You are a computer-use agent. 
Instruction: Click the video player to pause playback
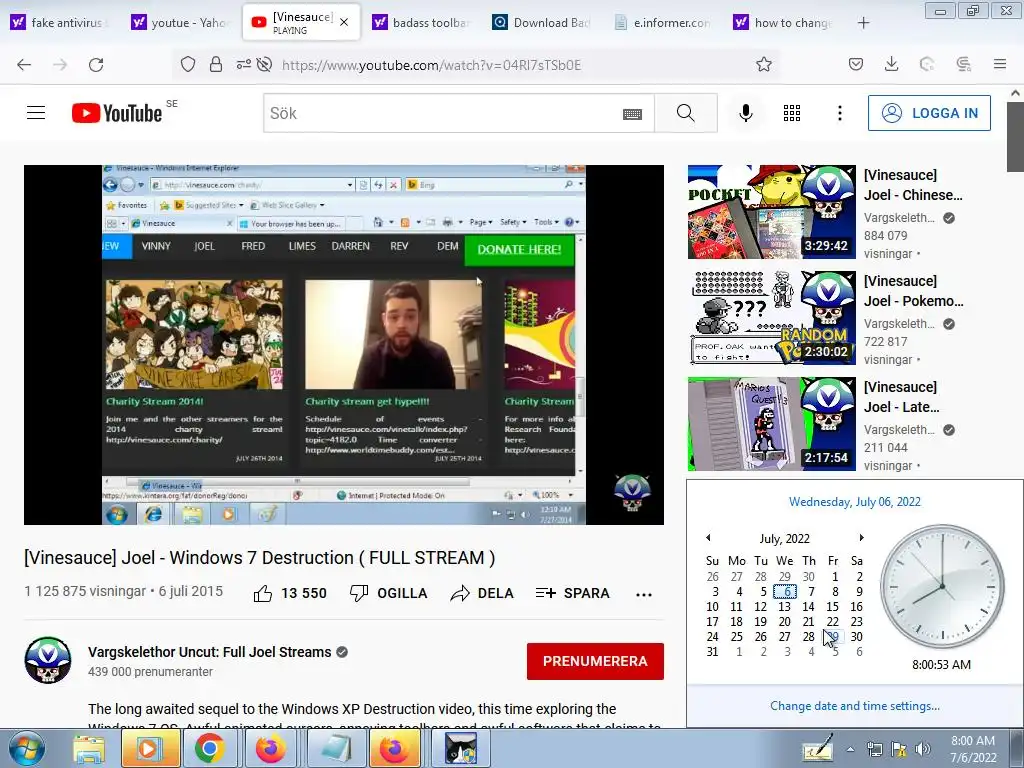tap(344, 344)
